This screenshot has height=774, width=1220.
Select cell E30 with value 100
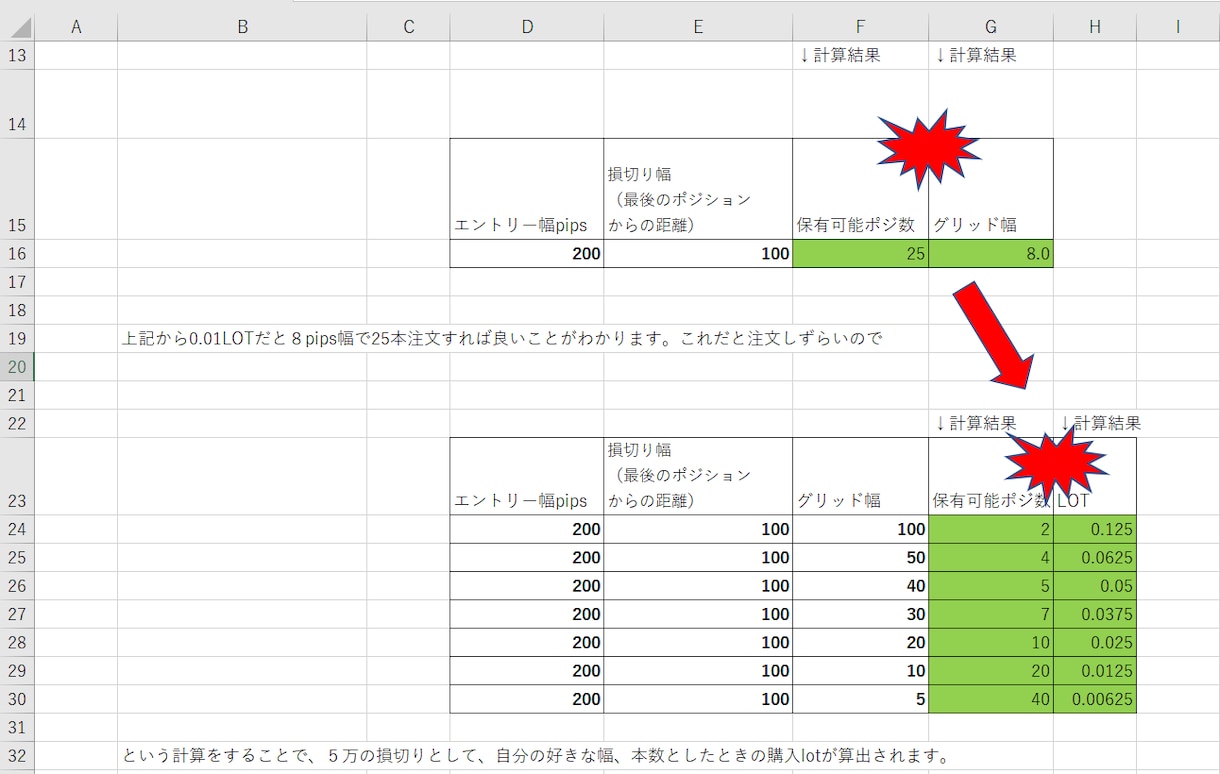click(698, 699)
